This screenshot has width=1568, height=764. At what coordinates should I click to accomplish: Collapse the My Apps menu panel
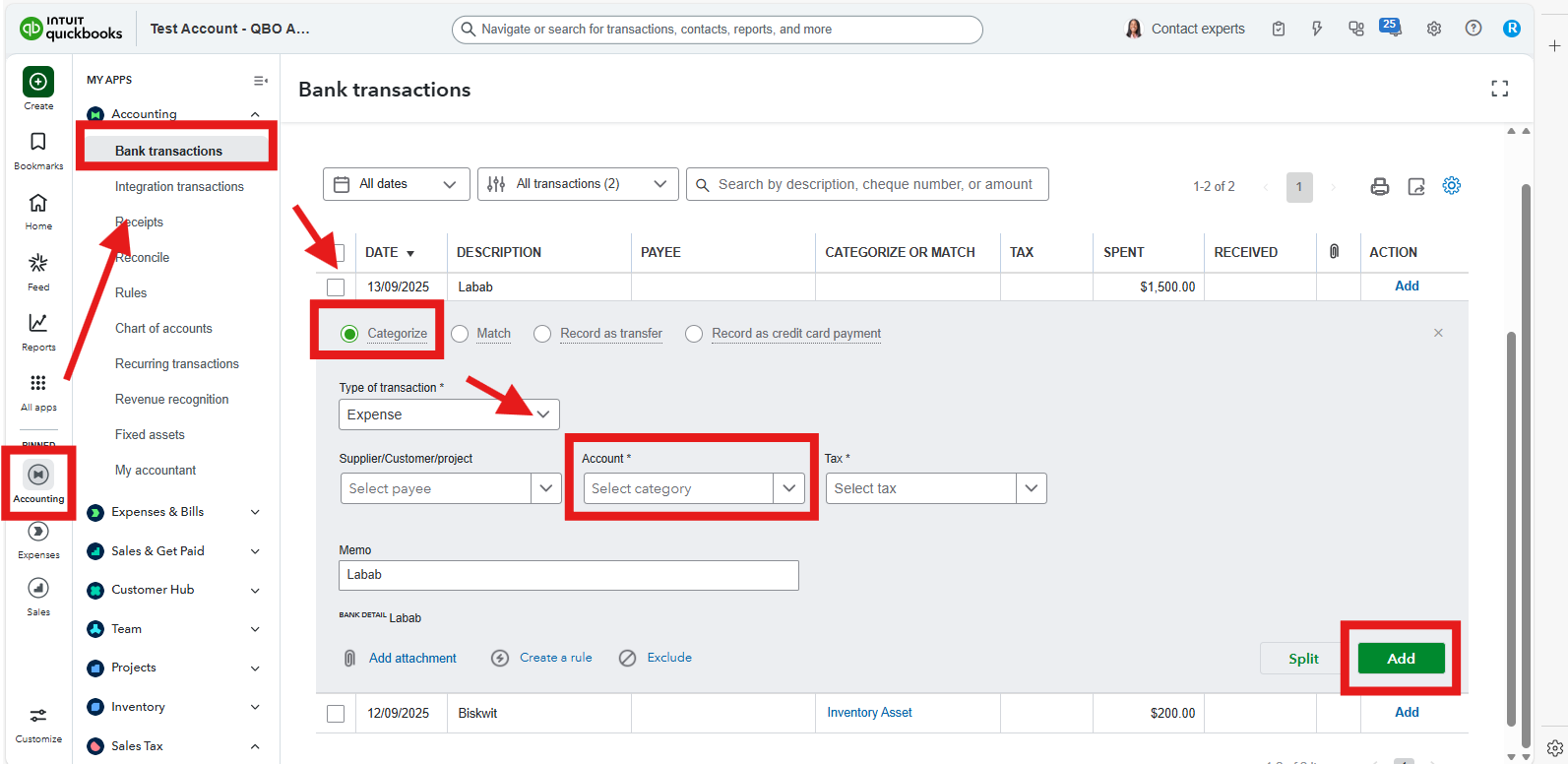coord(261,81)
